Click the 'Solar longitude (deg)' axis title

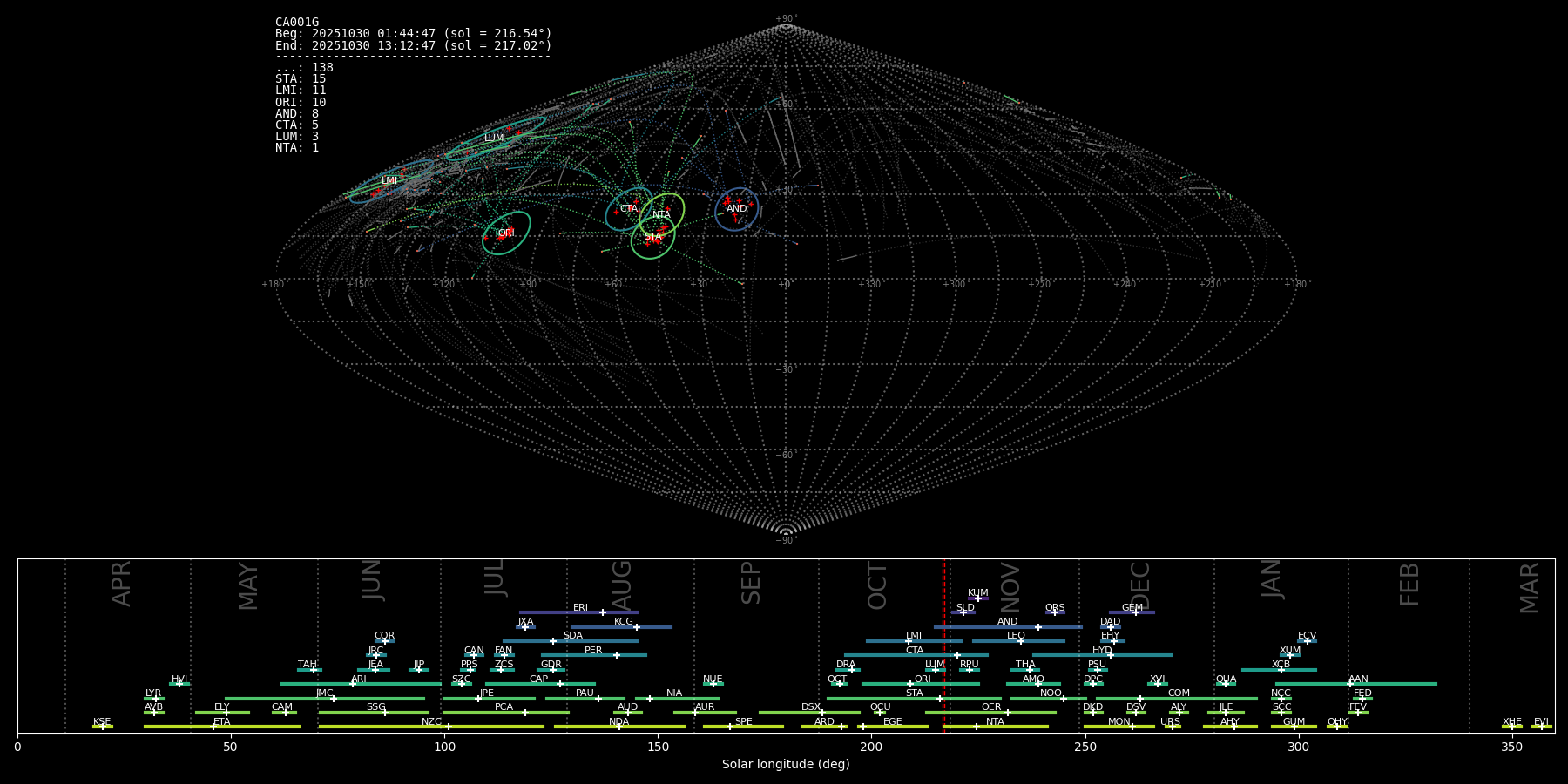click(x=786, y=765)
